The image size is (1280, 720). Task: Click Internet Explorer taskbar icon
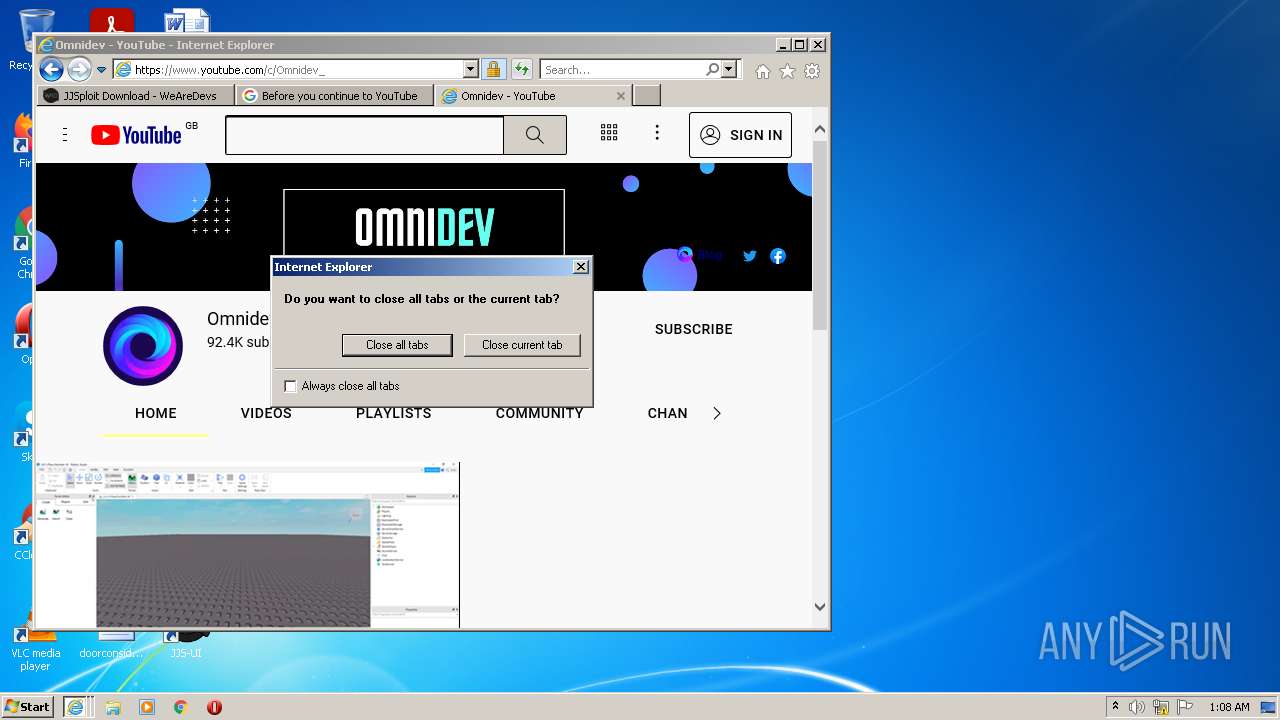(x=75, y=707)
